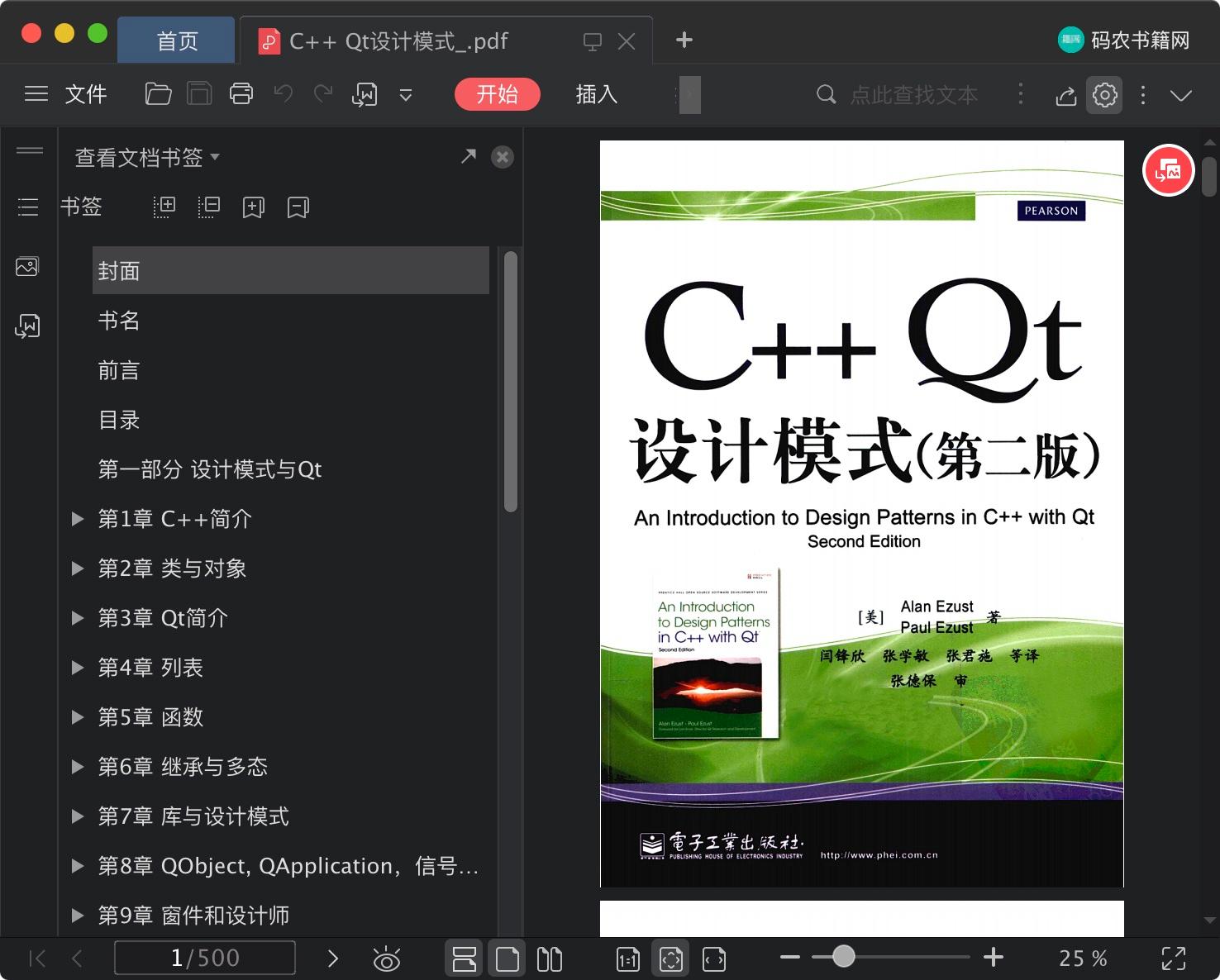Collapse the ribbon with chevron down
The width and height of the screenshot is (1220, 980).
point(1181,96)
